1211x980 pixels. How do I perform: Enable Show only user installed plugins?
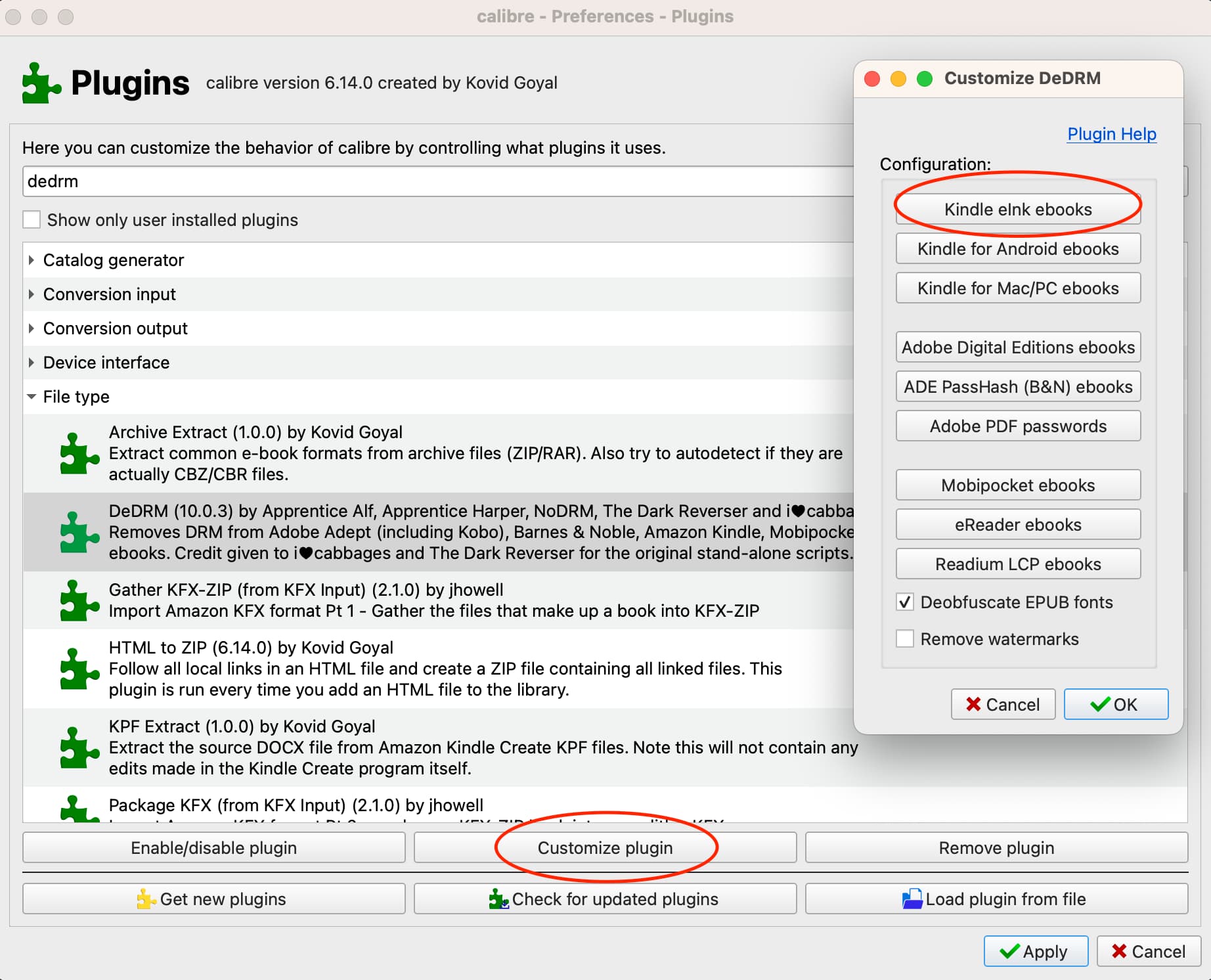(32, 219)
